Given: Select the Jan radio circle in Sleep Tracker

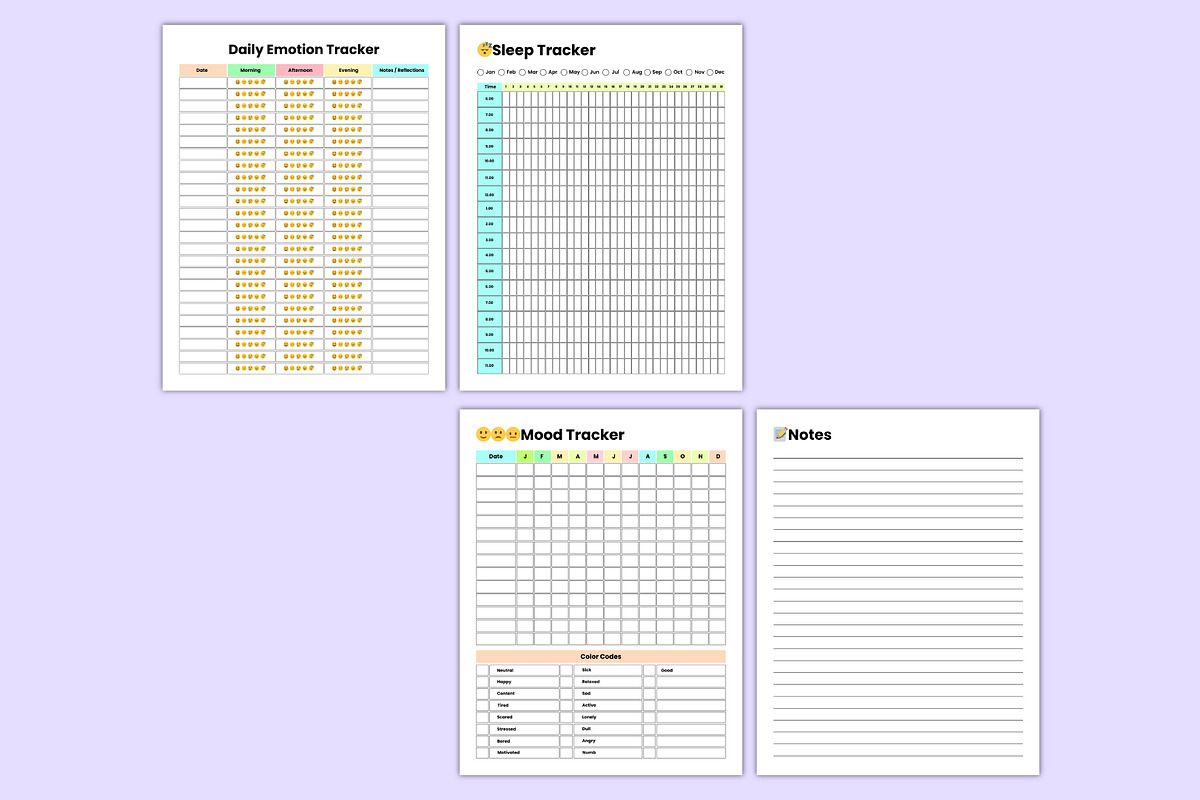Looking at the screenshot, I should [x=480, y=72].
